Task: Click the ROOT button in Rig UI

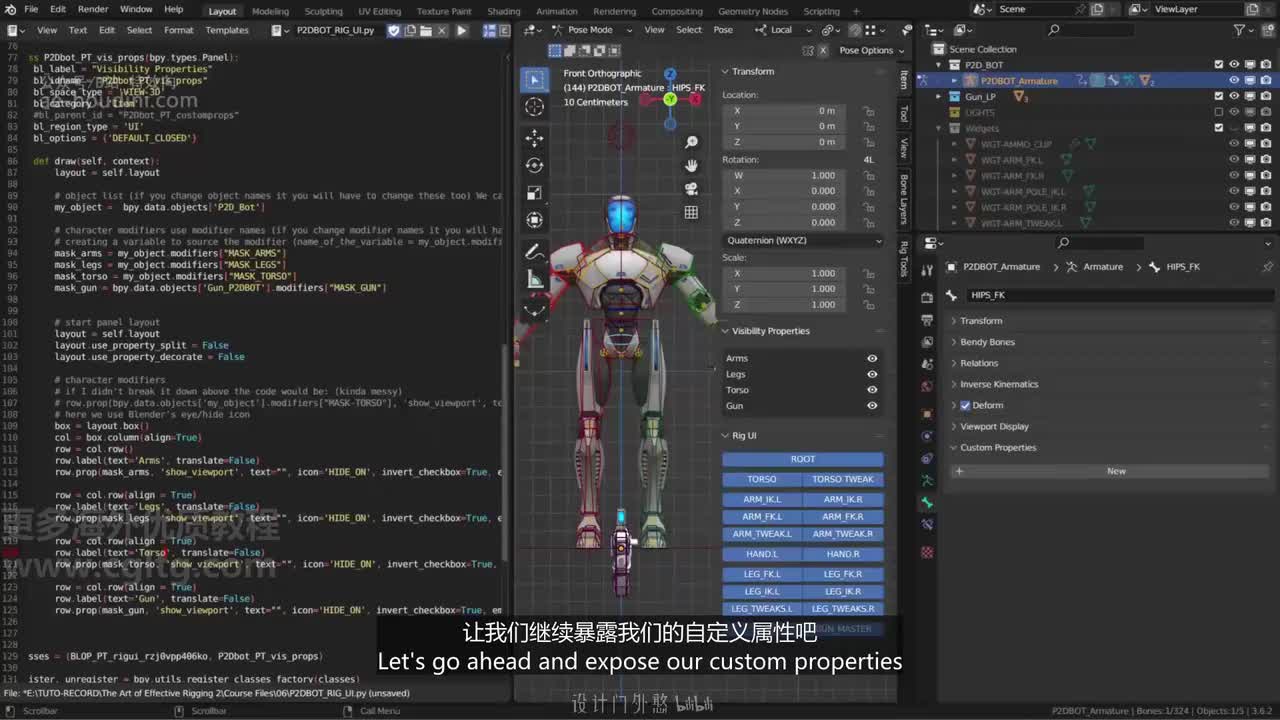Action: (803, 459)
